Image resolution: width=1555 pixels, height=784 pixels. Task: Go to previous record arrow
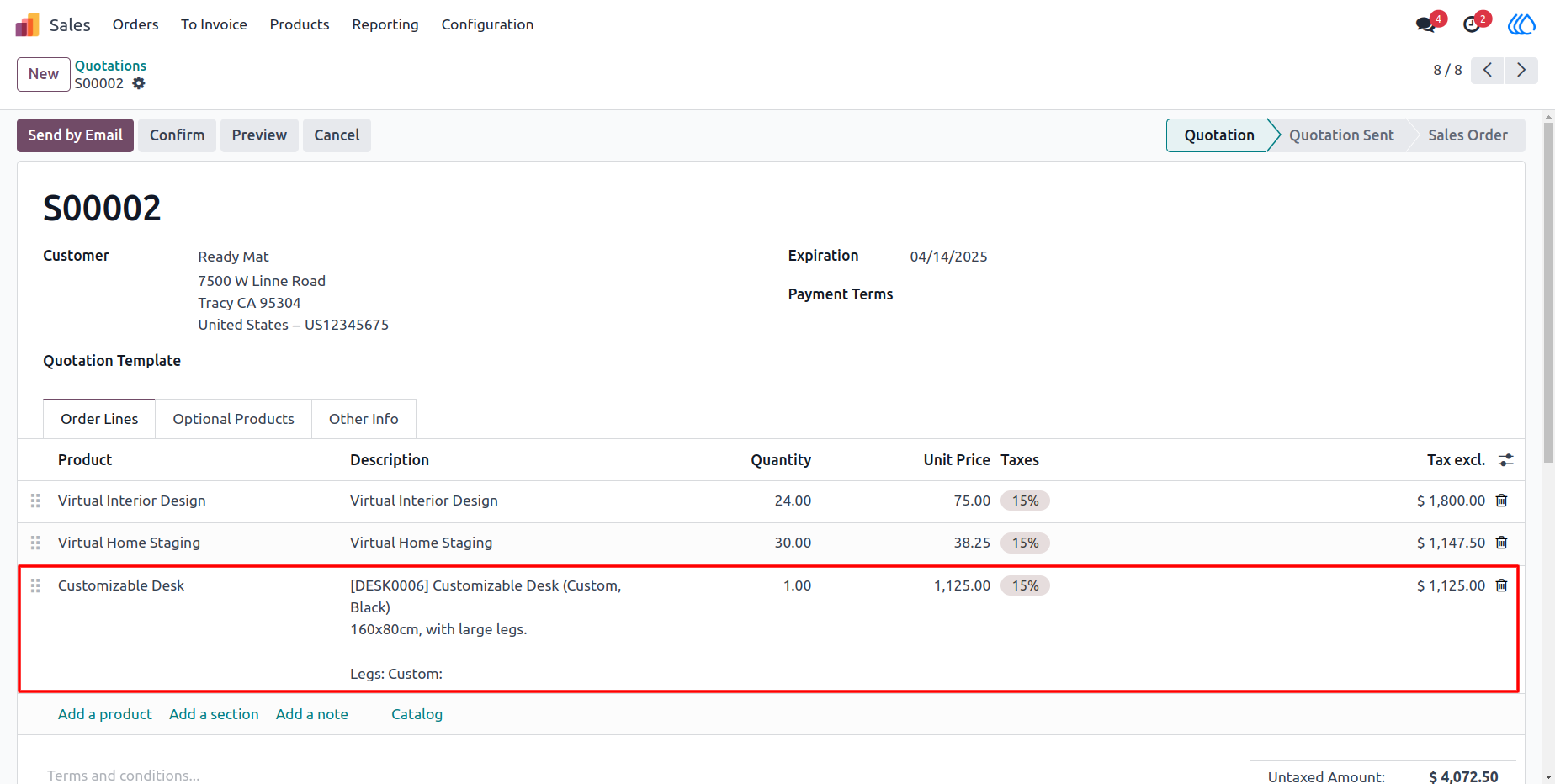[x=1488, y=70]
